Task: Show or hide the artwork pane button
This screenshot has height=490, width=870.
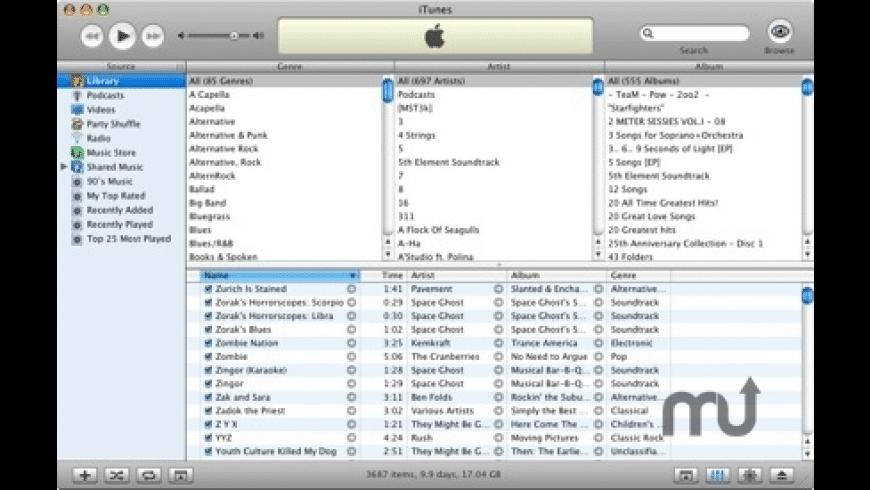Action: tap(180, 476)
